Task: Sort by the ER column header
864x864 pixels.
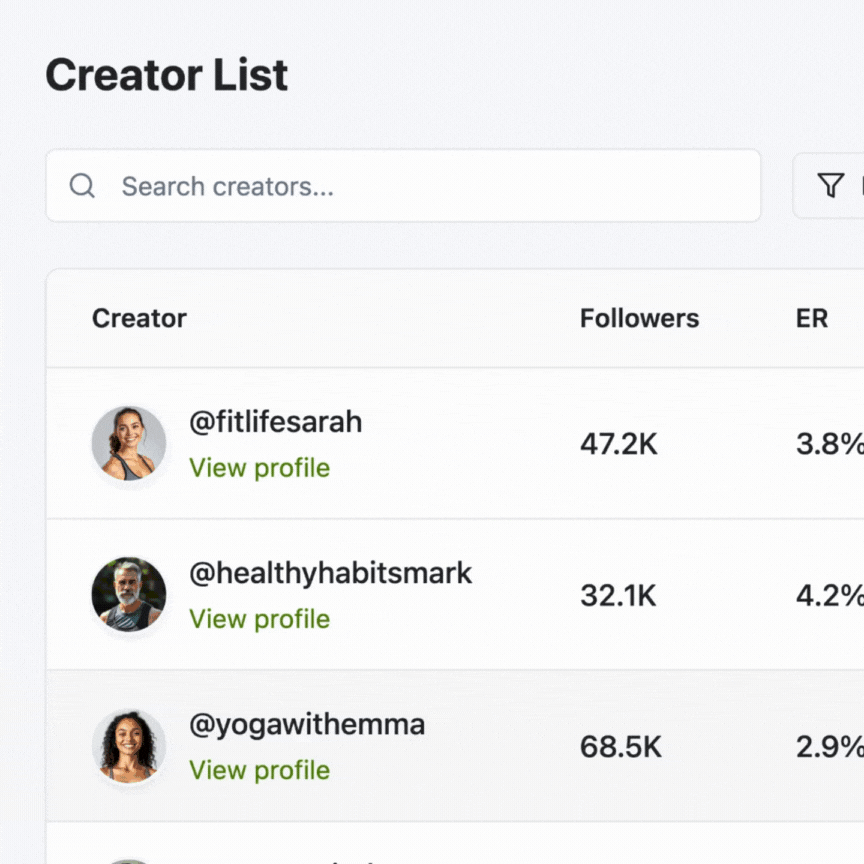Action: [812, 319]
